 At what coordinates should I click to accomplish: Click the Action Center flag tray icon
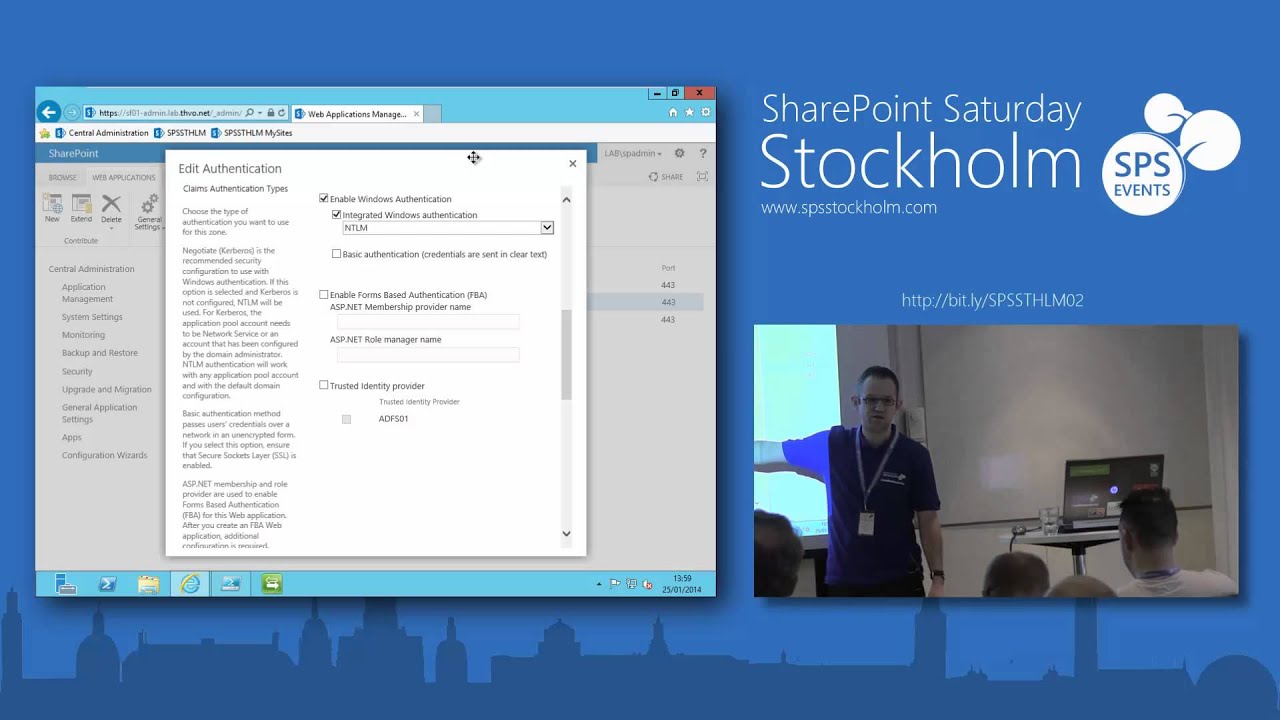[x=615, y=584]
